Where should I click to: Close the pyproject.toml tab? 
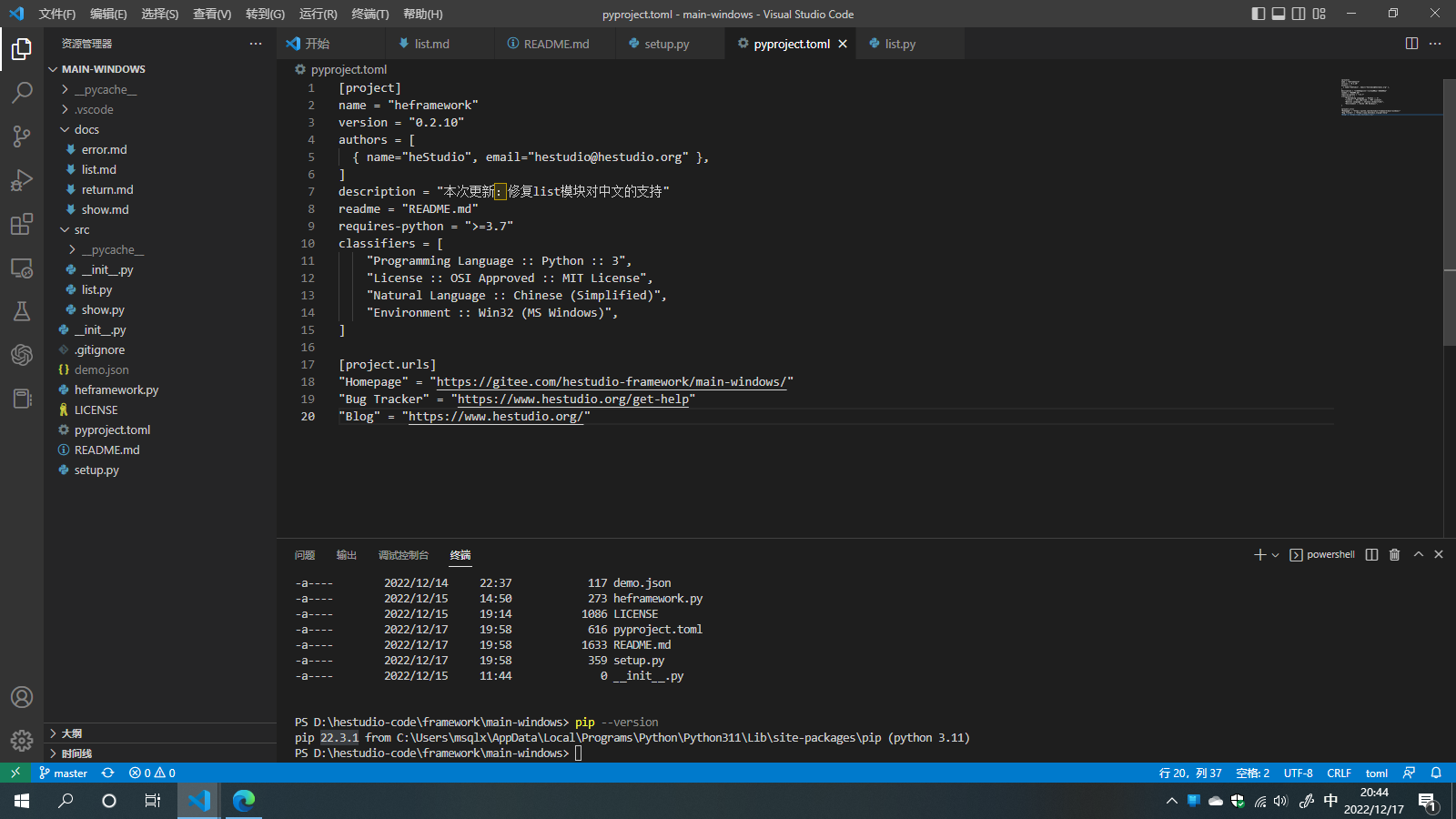pos(843,44)
